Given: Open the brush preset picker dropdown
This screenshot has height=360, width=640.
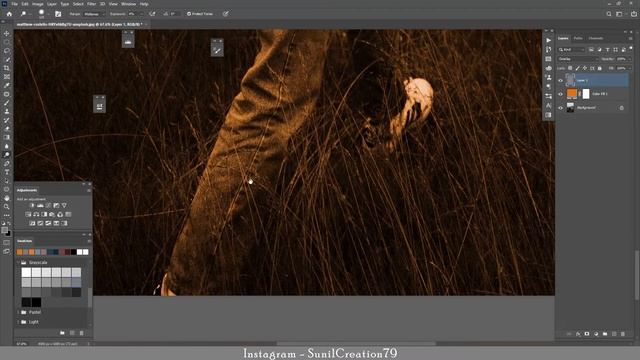Looking at the screenshot, I should pos(48,14).
